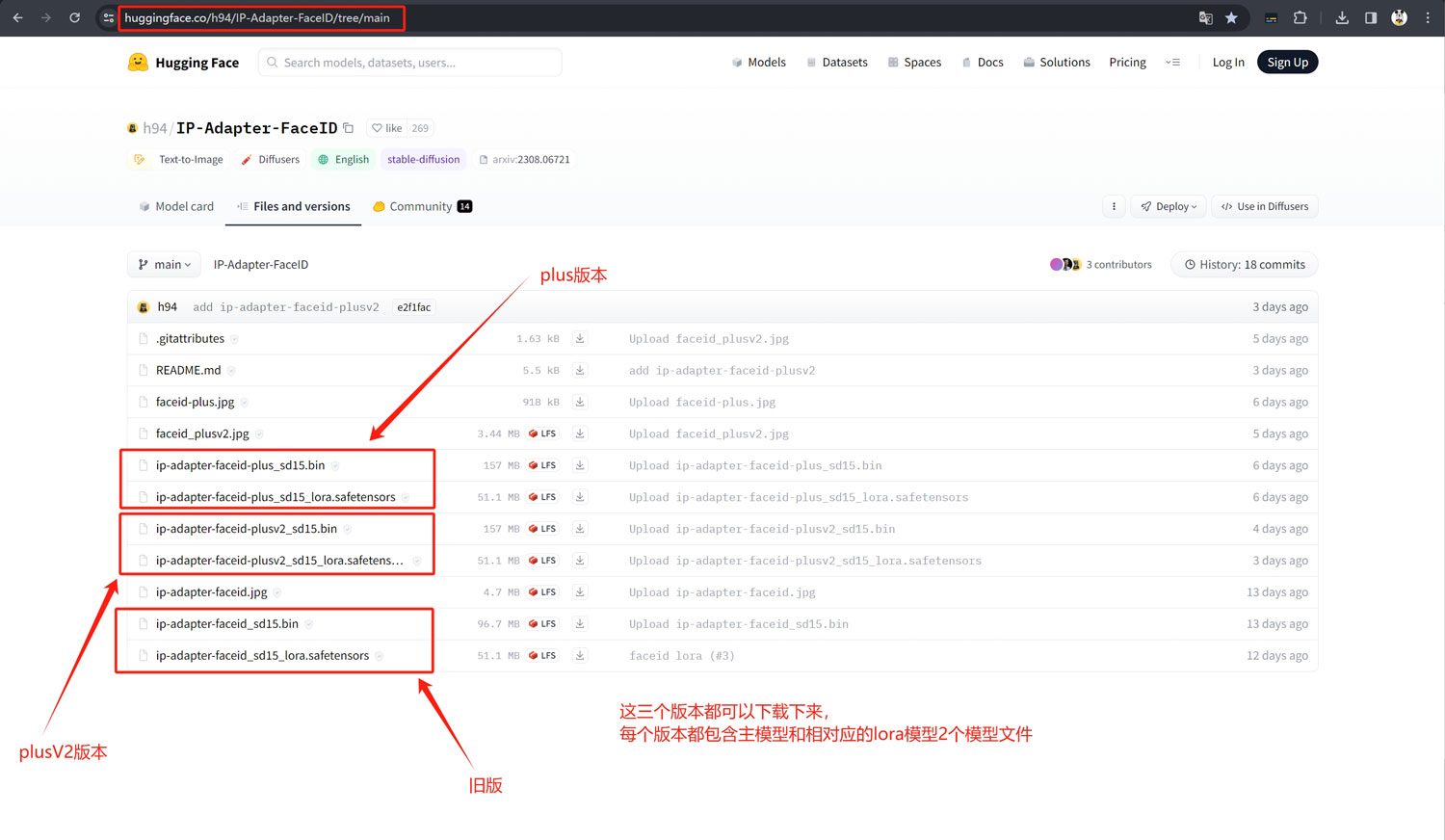This screenshot has width=1445, height=840.
Task: Copy the model name with the copy icon
Action: (349, 128)
